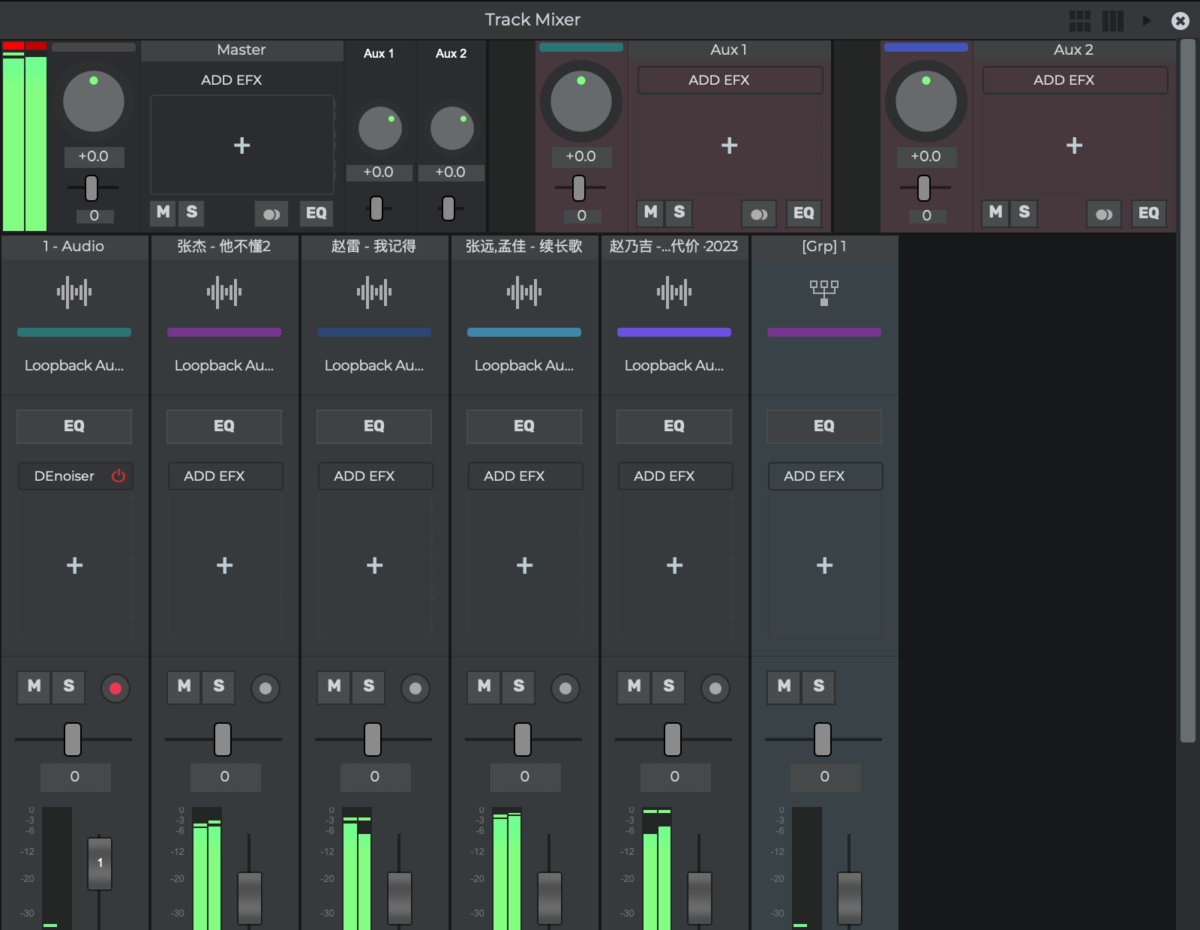Solo the Aux 1 channel
Screen dimensions: 1200x930
(x=679, y=213)
